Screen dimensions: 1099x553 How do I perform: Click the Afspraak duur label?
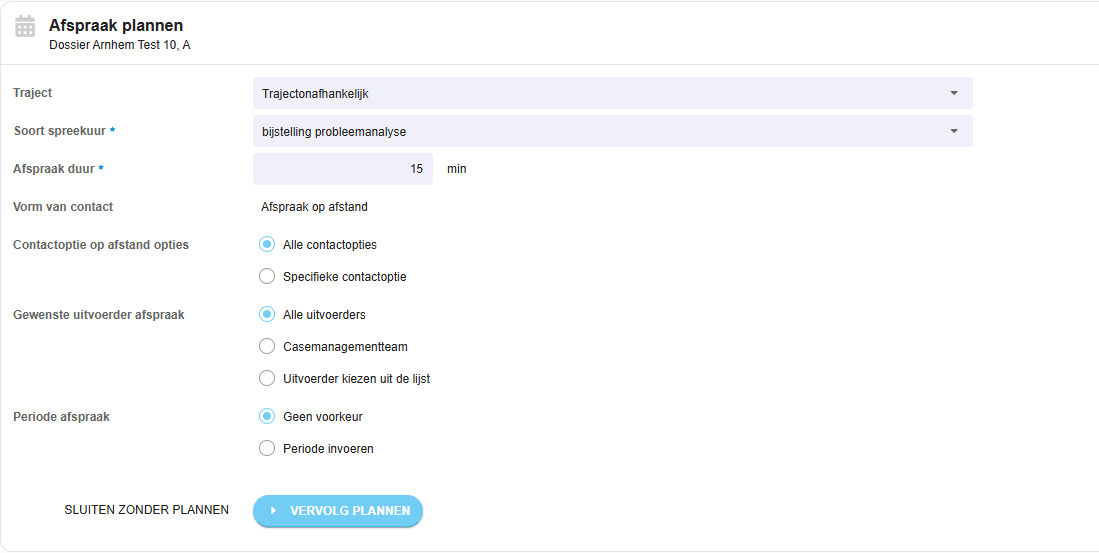tap(54, 169)
